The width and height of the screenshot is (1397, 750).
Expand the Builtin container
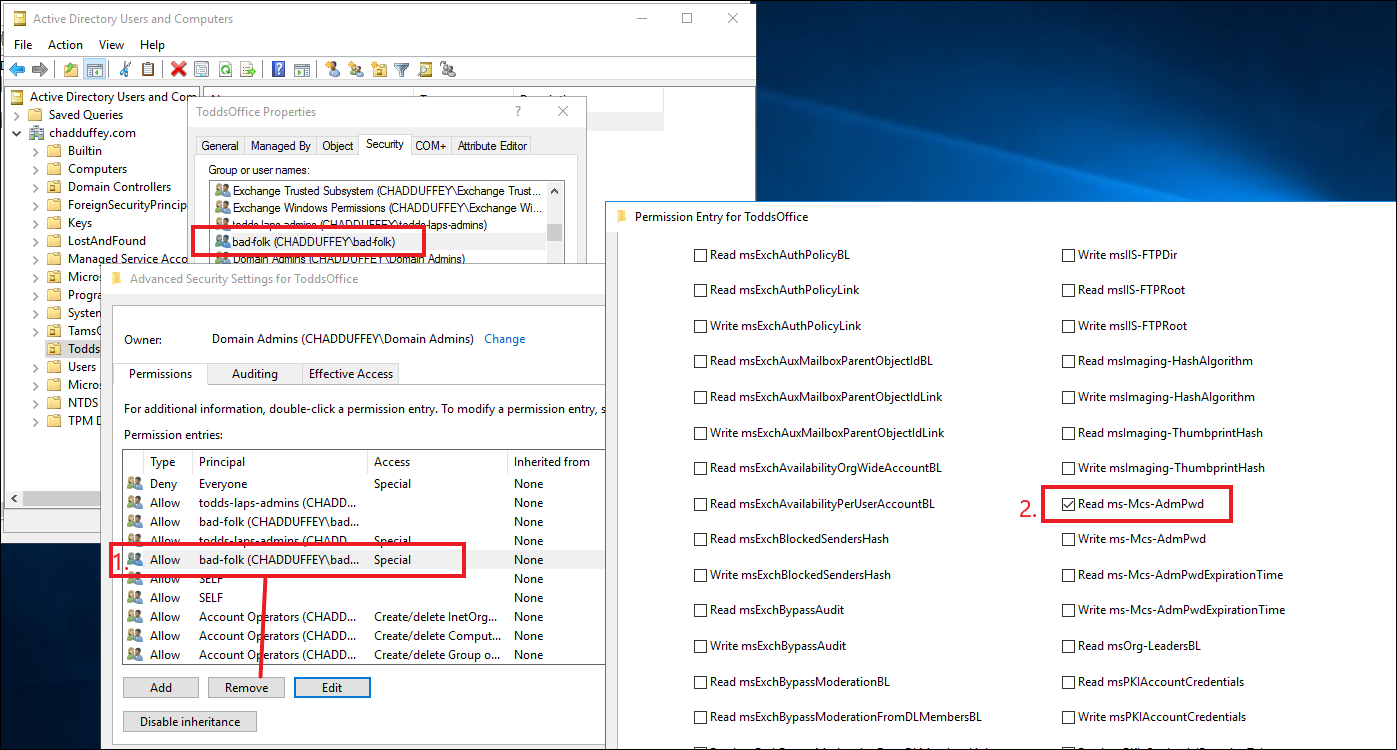pyautogui.click(x=36, y=151)
